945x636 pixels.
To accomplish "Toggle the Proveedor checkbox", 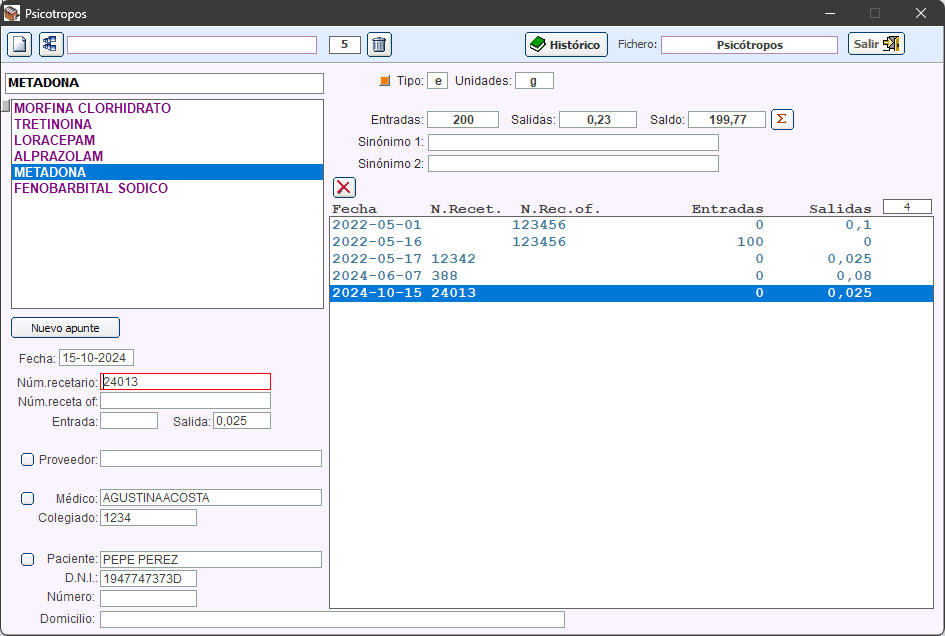I will [x=28, y=459].
